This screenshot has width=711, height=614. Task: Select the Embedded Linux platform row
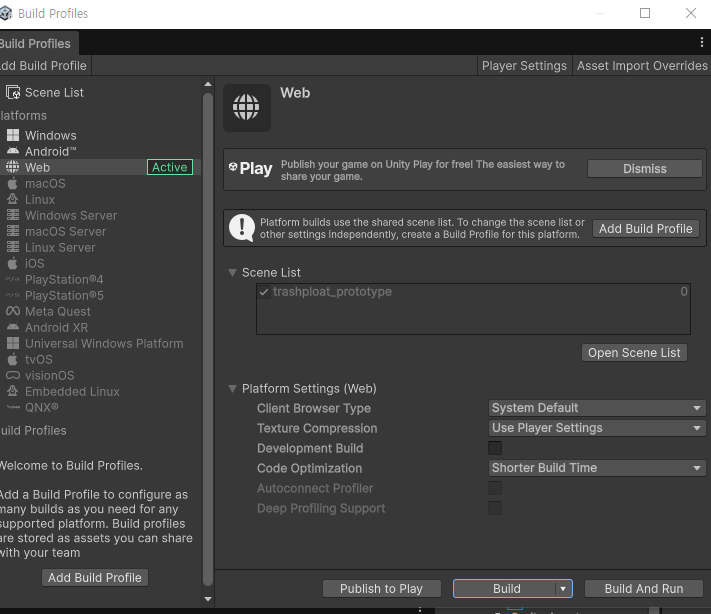(101, 391)
